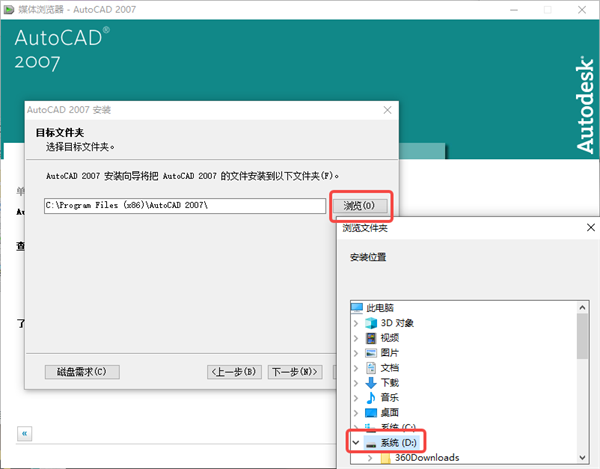Go back with the 上一步(B) button
Viewport: 600px width, 469px height.
234,372
